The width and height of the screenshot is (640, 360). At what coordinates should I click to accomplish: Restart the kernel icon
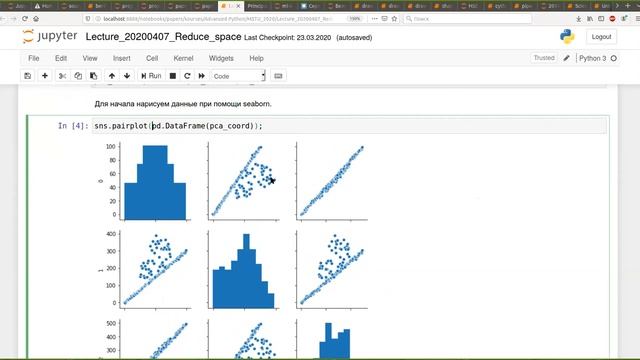[187, 76]
